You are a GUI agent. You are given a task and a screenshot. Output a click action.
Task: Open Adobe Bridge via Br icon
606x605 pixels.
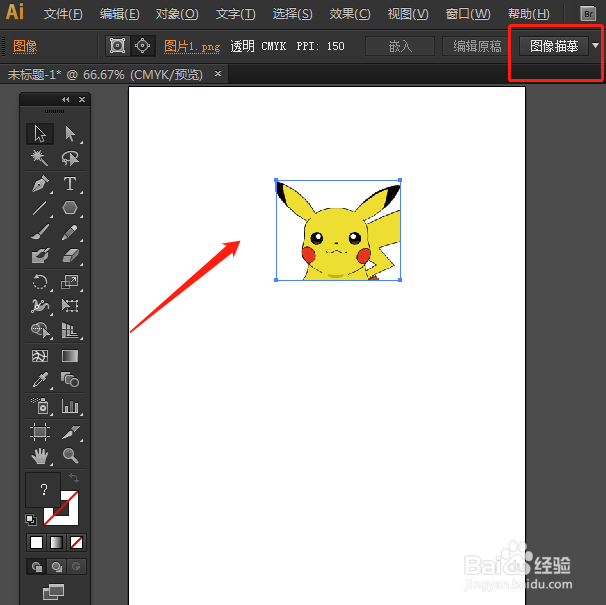588,14
